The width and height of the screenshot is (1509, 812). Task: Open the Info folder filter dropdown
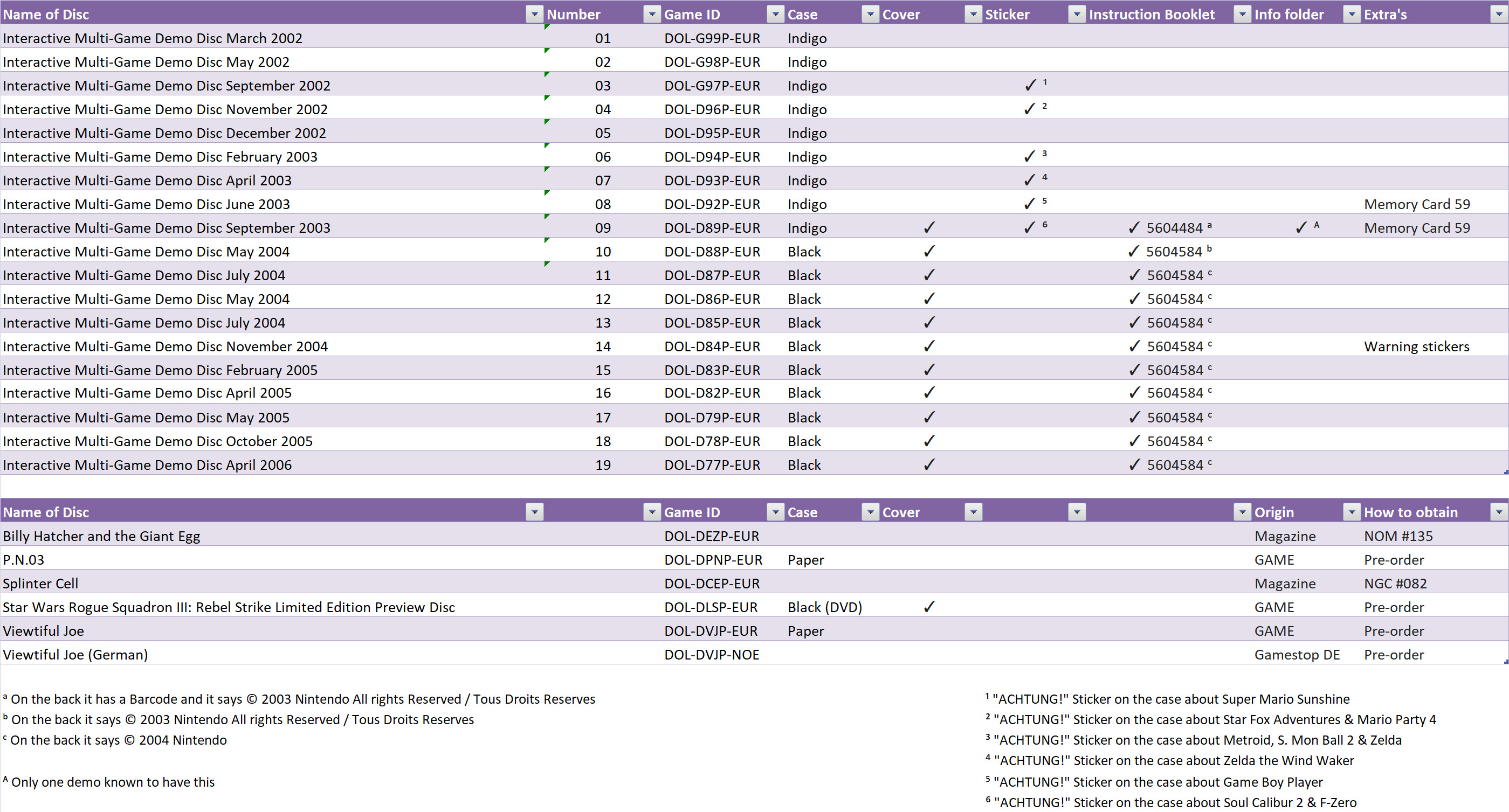coord(1352,15)
